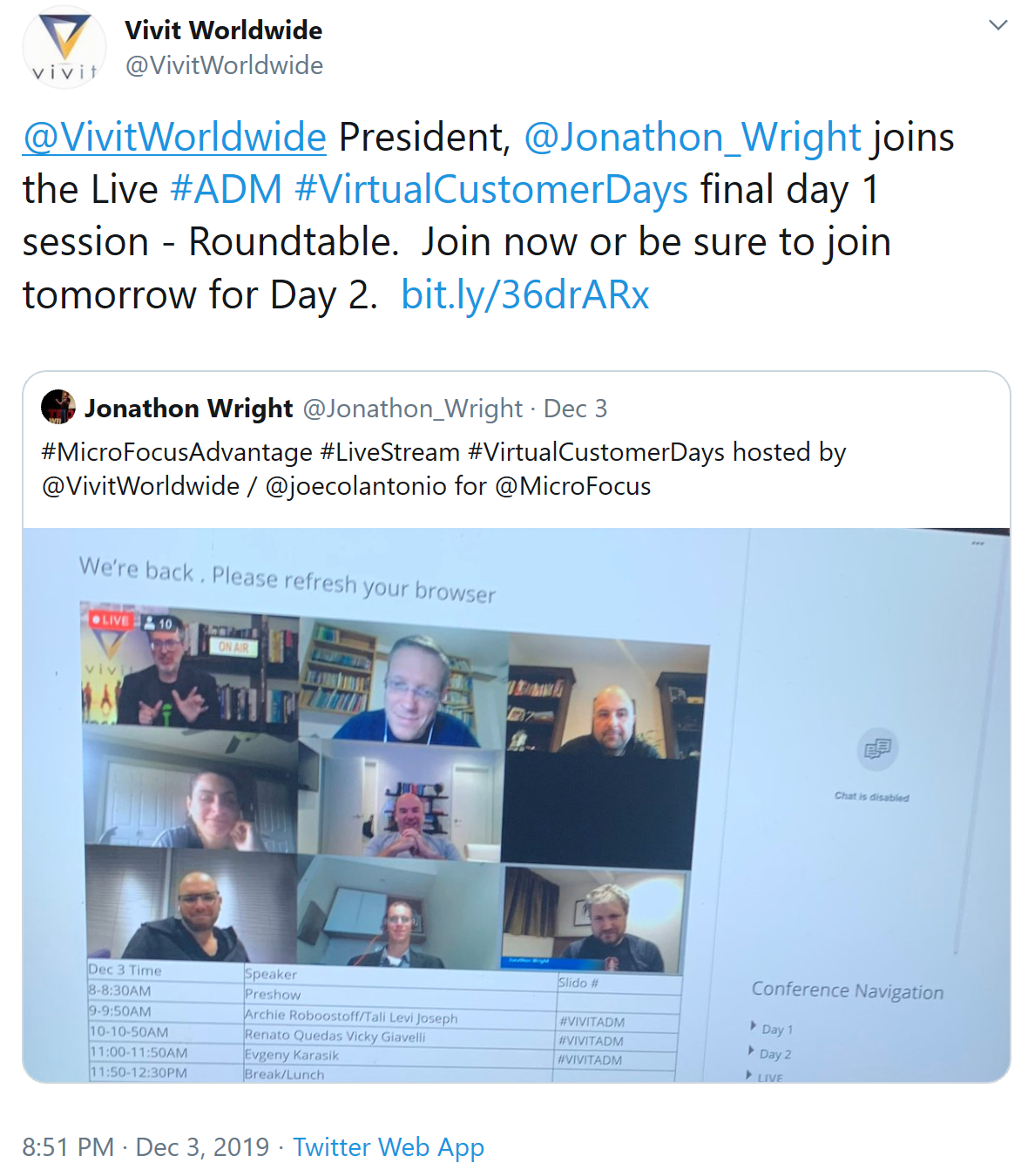The height and width of the screenshot is (1176, 1028).
Task: Open the @Jonathon_Wright mention link
Action: [693, 138]
